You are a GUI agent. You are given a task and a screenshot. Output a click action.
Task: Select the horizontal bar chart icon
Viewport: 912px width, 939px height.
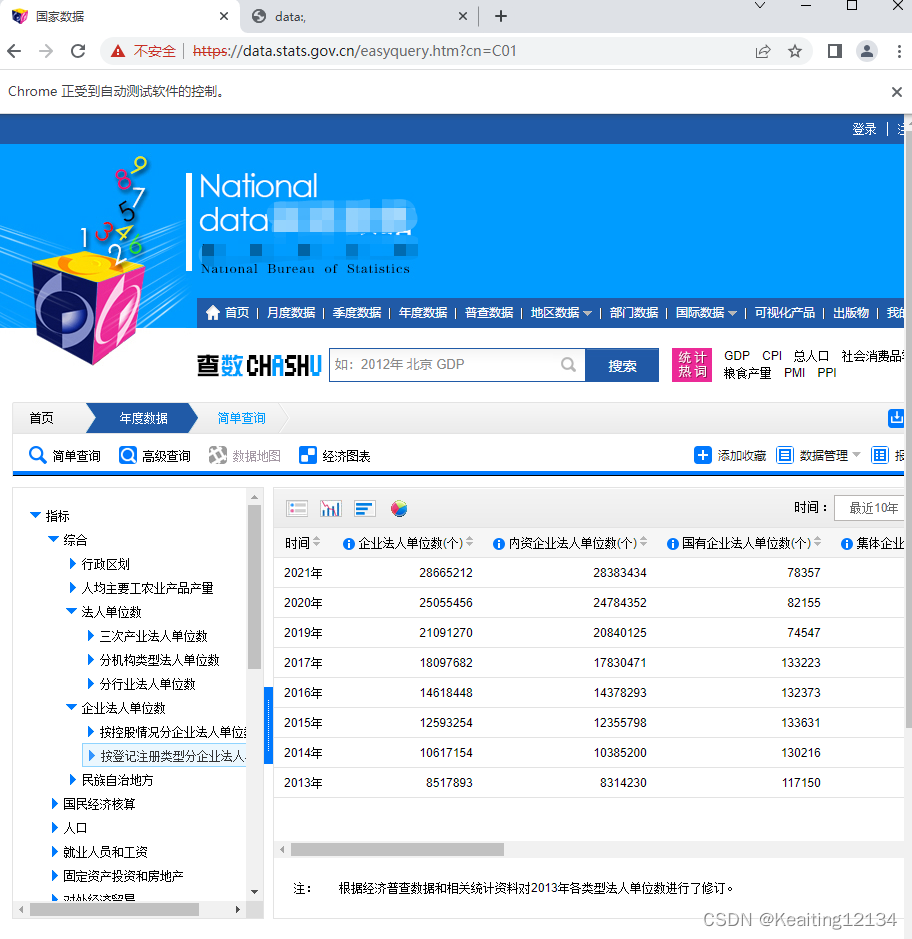[x=364, y=508]
